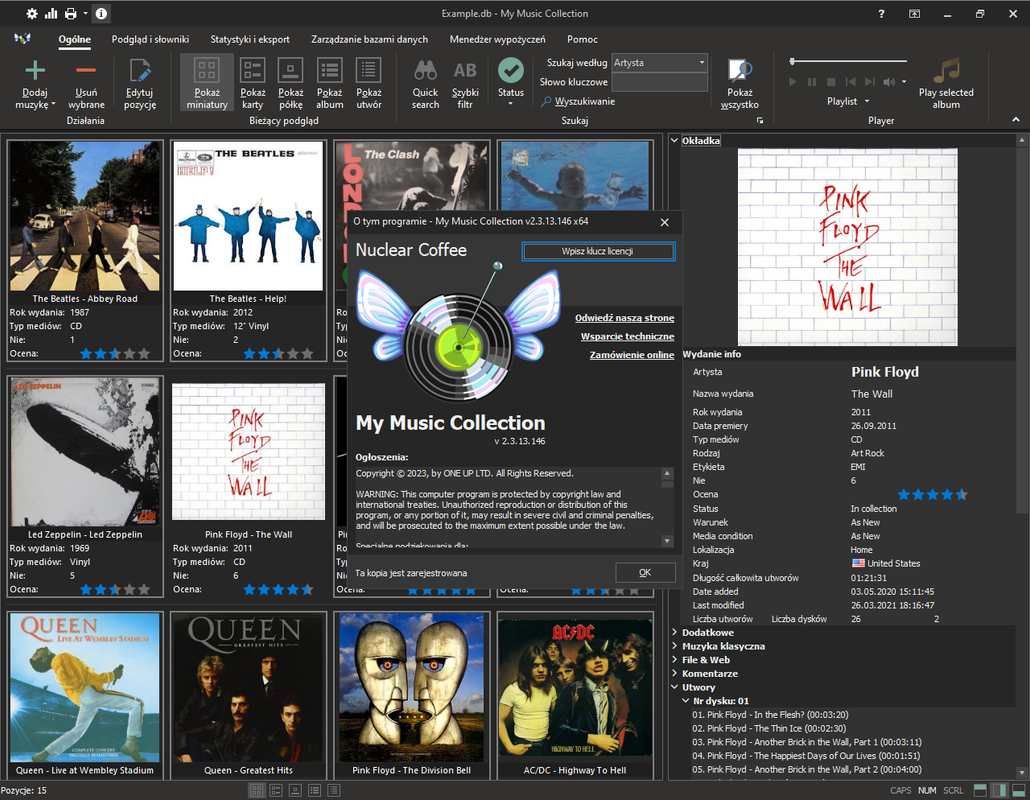Expand the Komentarze section
The image size is (1030, 800).
coord(674,673)
